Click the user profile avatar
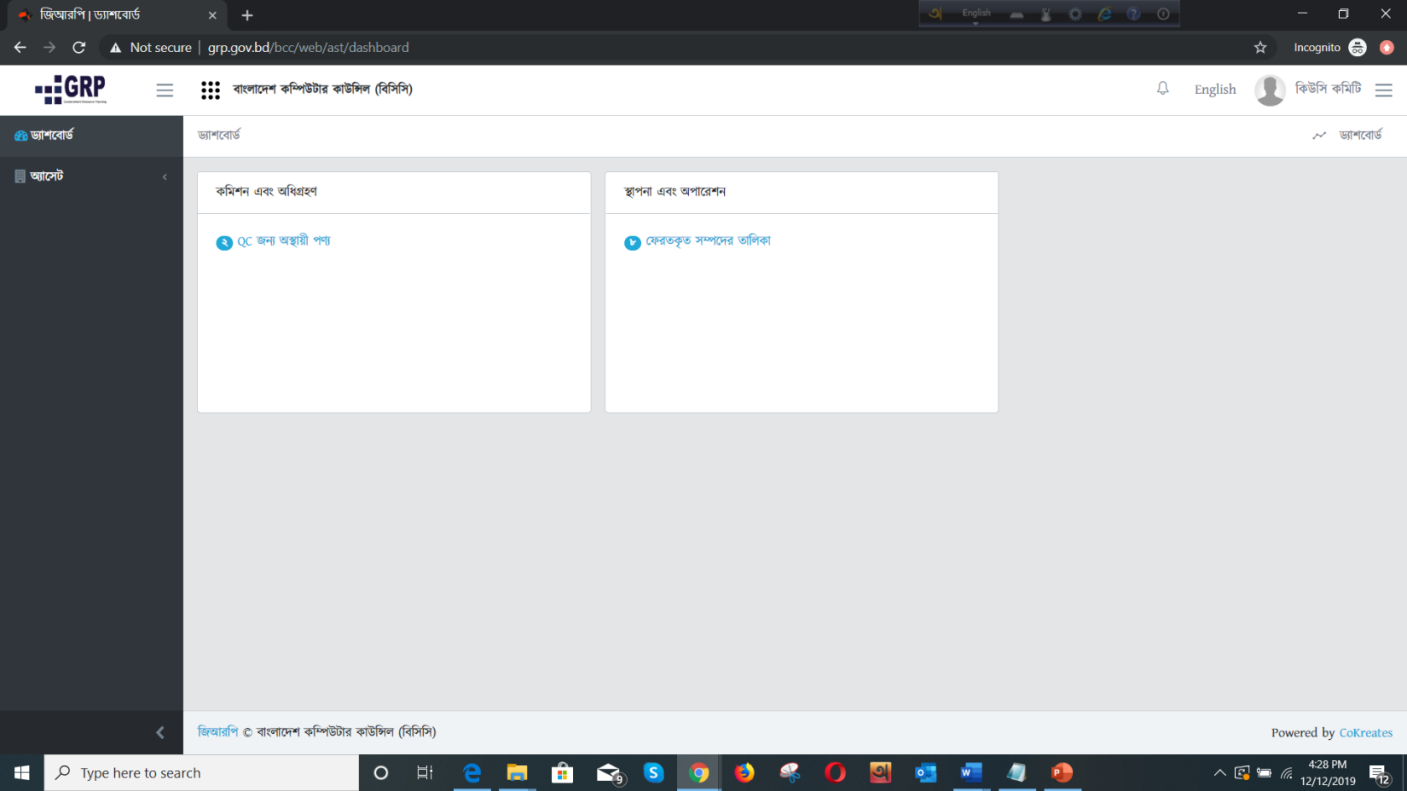The height and width of the screenshot is (791, 1407). point(1269,90)
